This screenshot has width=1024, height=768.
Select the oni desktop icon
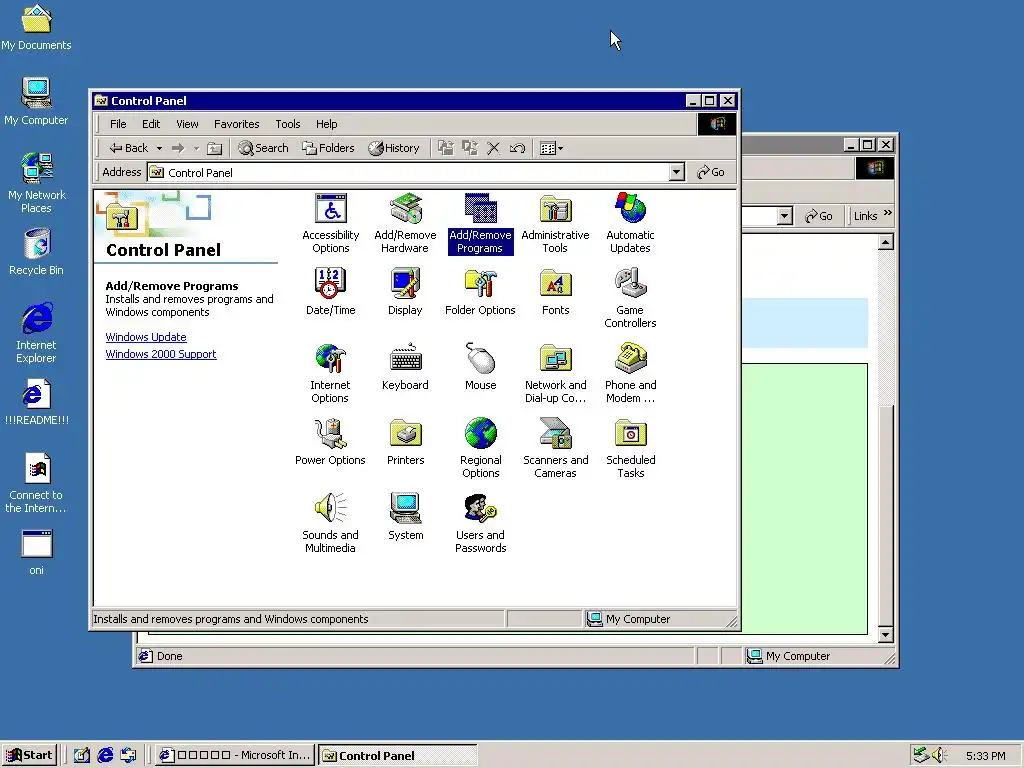tap(37, 552)
